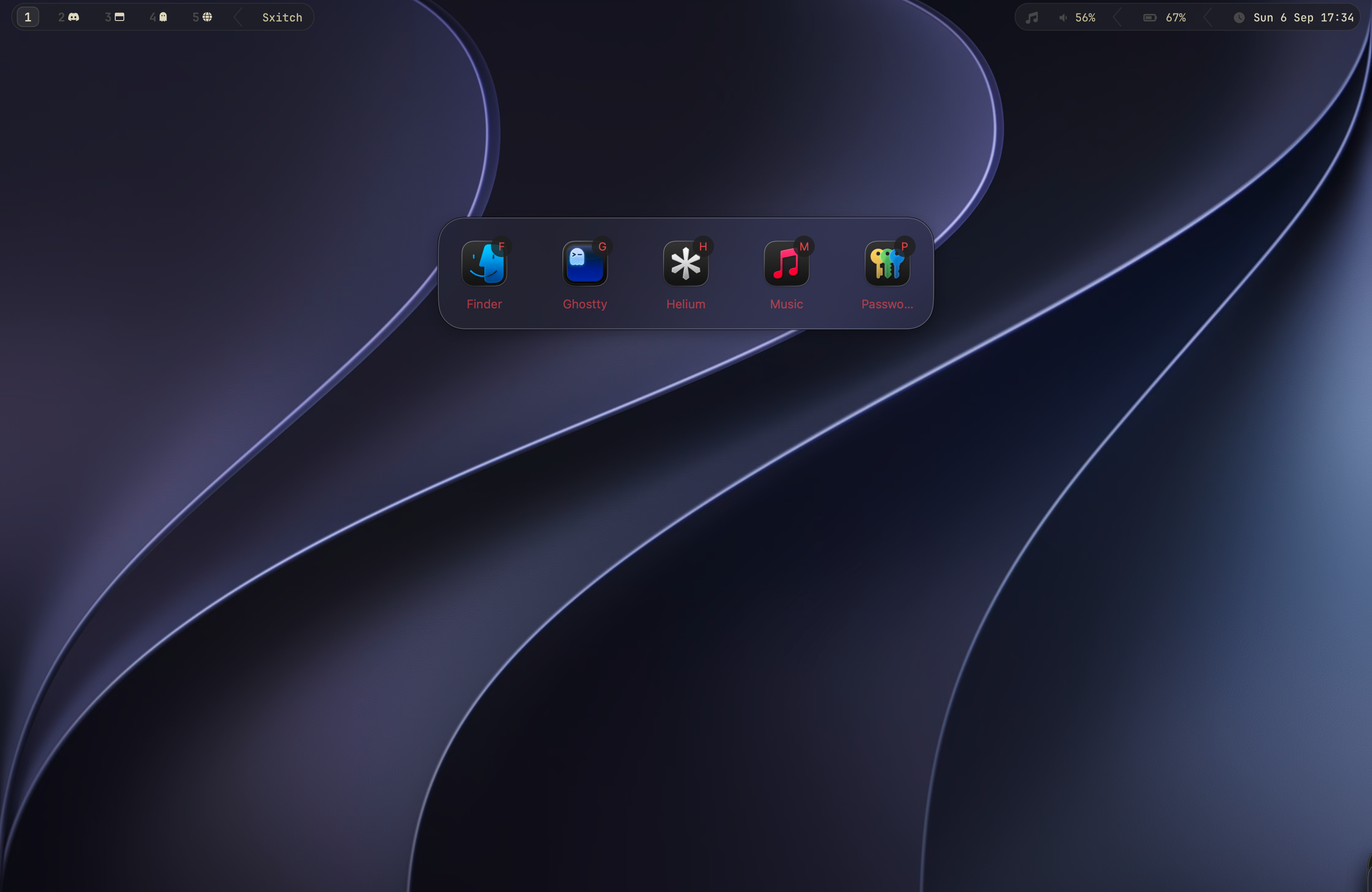The width and height of the screenshot is (1372, 892).
Task: Switch to workspace 5 with globe icon
Action: pyautogui.click(x=203, y=17)
